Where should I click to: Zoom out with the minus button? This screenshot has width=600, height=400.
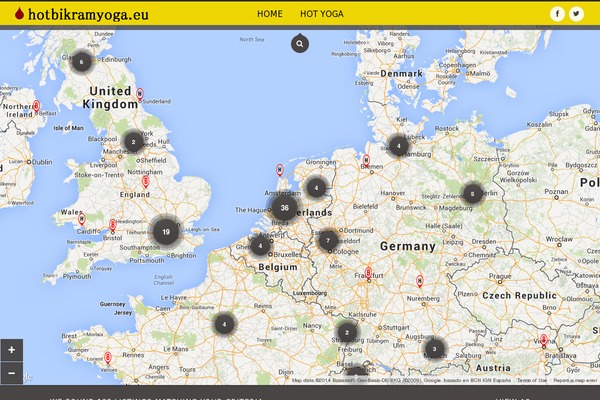[11, 373]
